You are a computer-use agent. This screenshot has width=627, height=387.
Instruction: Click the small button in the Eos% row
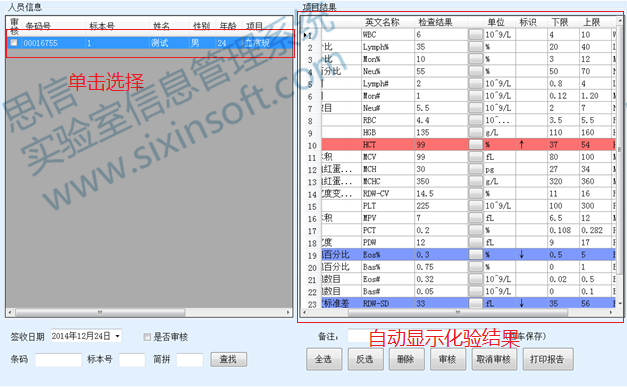(475, 254)
